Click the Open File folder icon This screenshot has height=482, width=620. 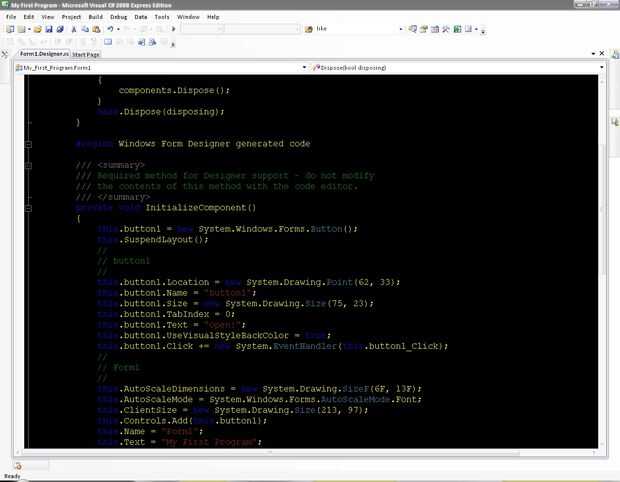(x=38, y=29)
